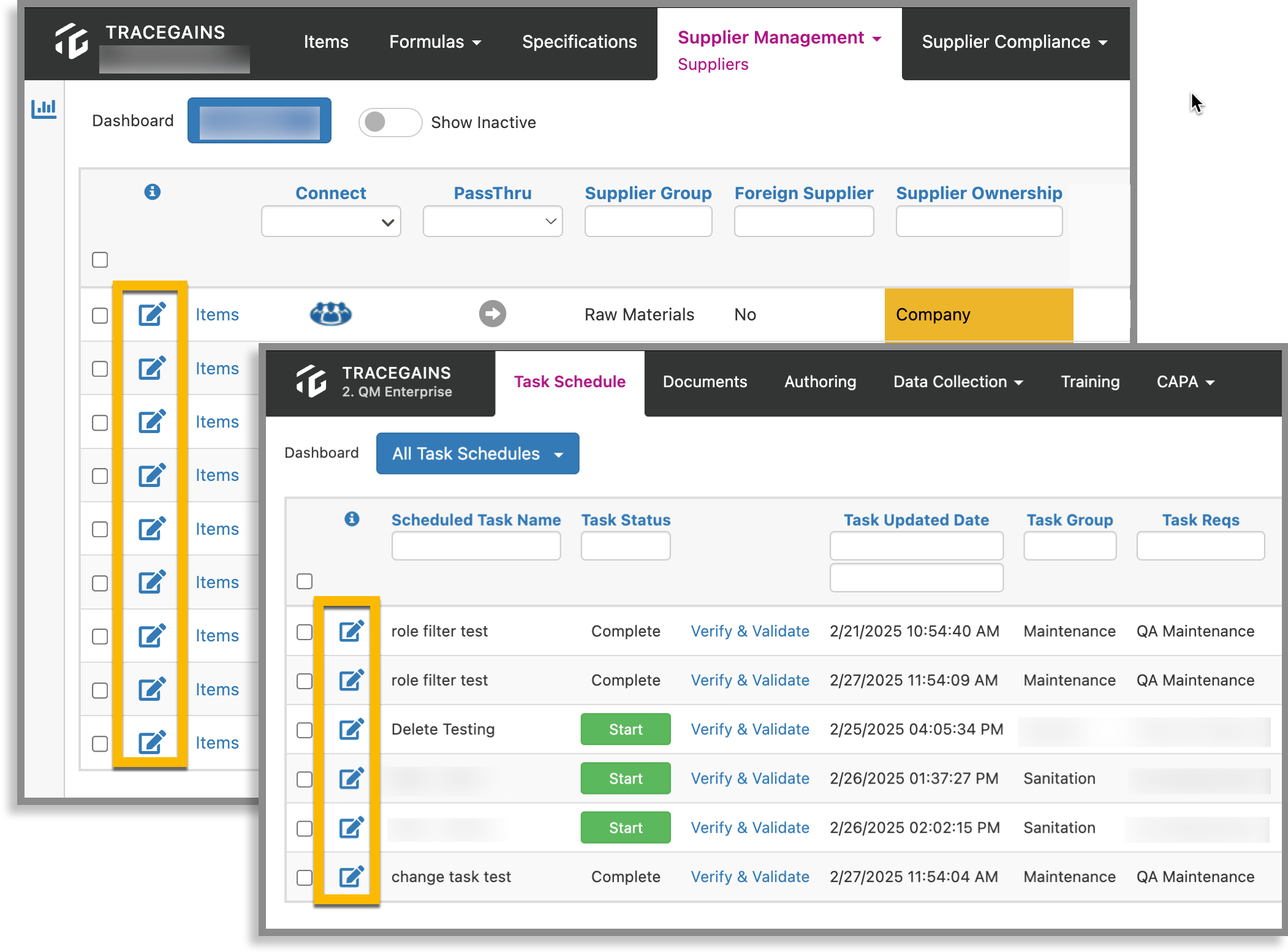The width and height of the screenshot is (1288, 952).
Task: Click the edit icon for Delete Testing task
Action: pyautogui.click(x=352, y=729)
